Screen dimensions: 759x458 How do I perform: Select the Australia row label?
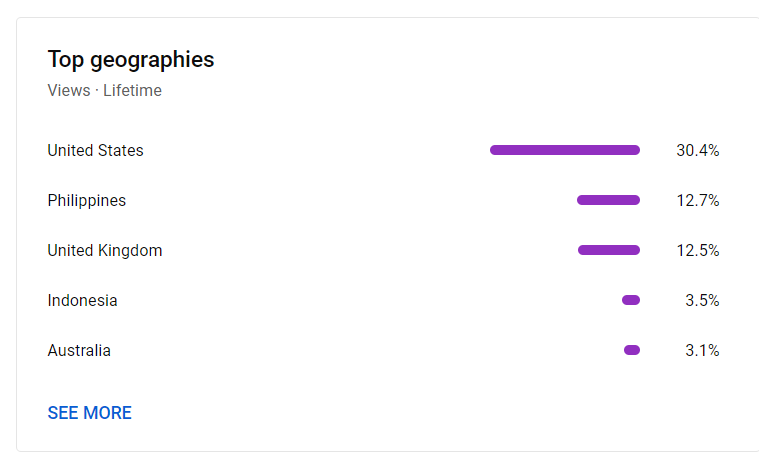[79, 351]
